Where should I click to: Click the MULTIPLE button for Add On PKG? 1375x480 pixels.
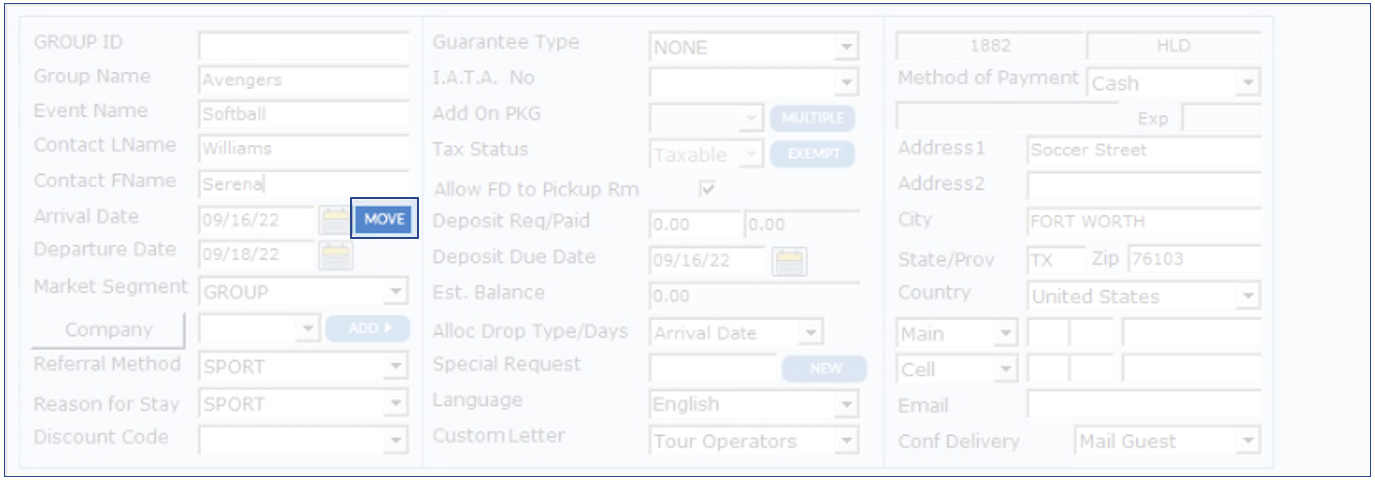point(812,118)
